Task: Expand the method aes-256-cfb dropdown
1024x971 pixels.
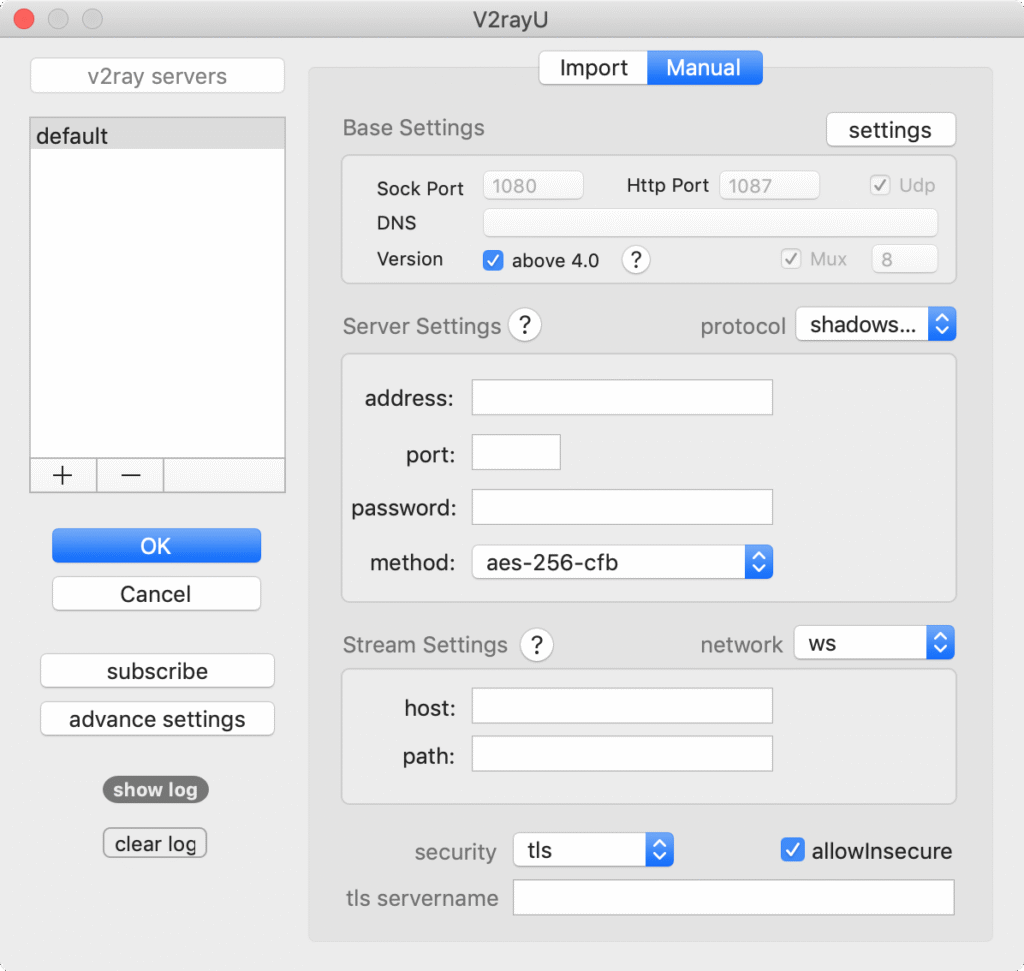Action: point(622,562)
